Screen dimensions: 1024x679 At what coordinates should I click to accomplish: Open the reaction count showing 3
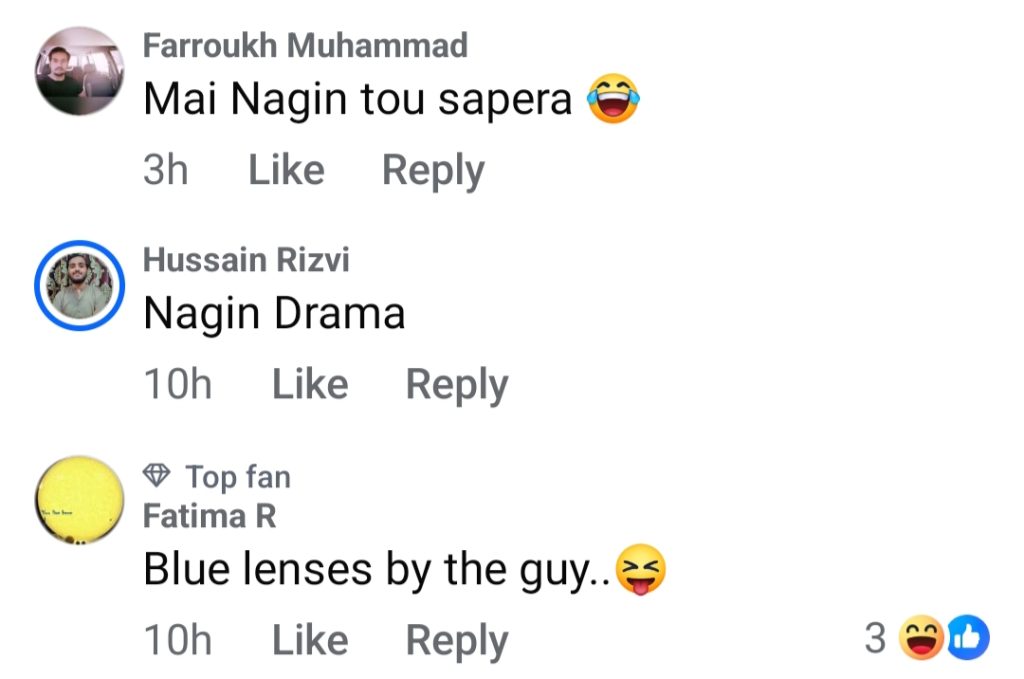pyautogui.click(x=875, y=639)
